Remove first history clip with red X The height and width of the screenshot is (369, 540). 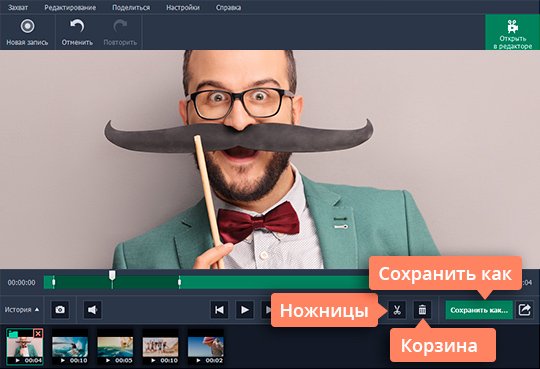point(38,333)
